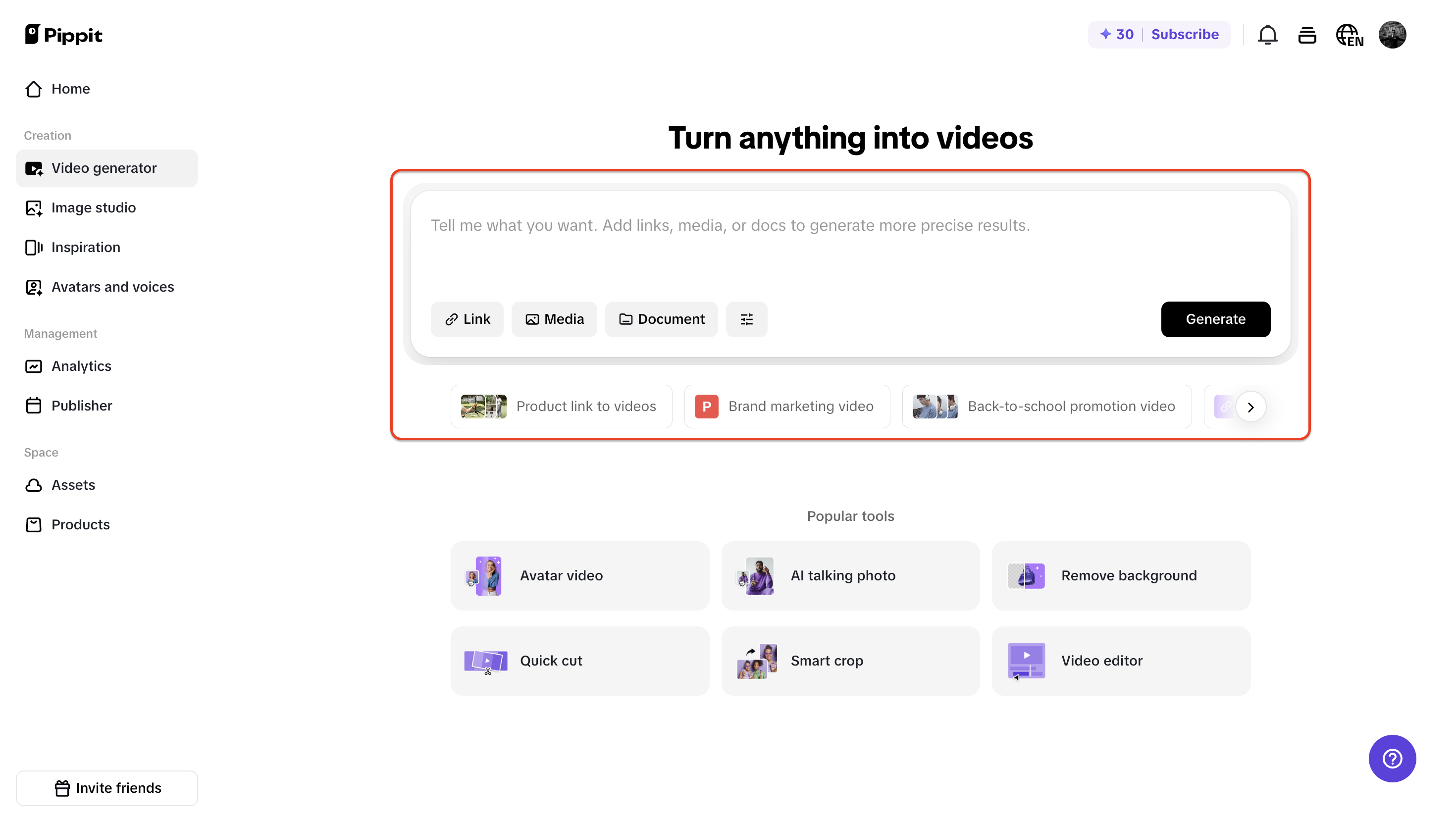Viewport: 1456px width, 822px height.
Task: Open the language selector showing EN
Action: click(x=1350, y=35)
